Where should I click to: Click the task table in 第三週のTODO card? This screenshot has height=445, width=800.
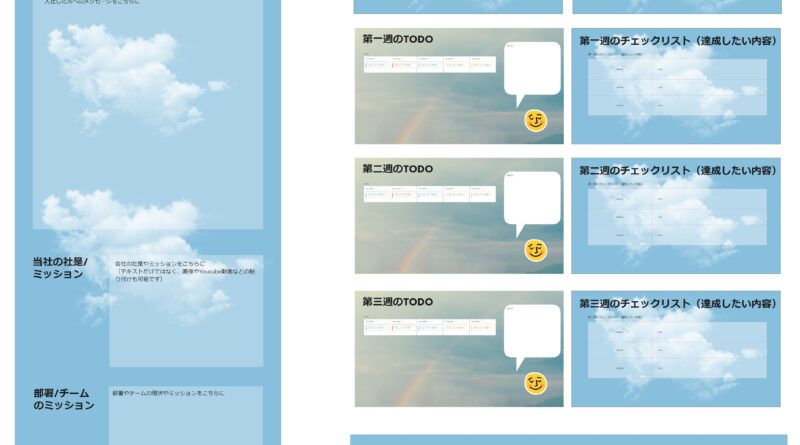click(x=430, y=327)
